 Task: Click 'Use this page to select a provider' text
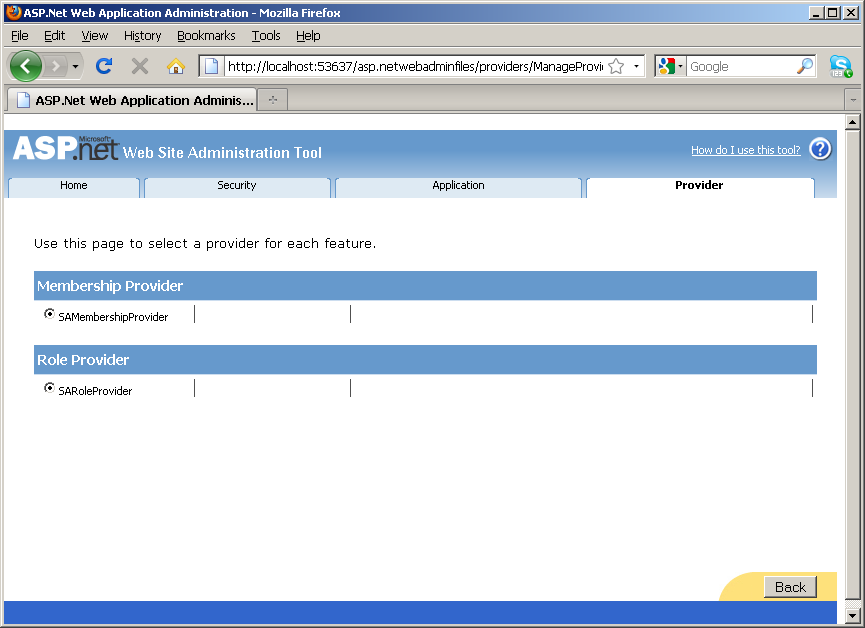[x=205, y=243]
